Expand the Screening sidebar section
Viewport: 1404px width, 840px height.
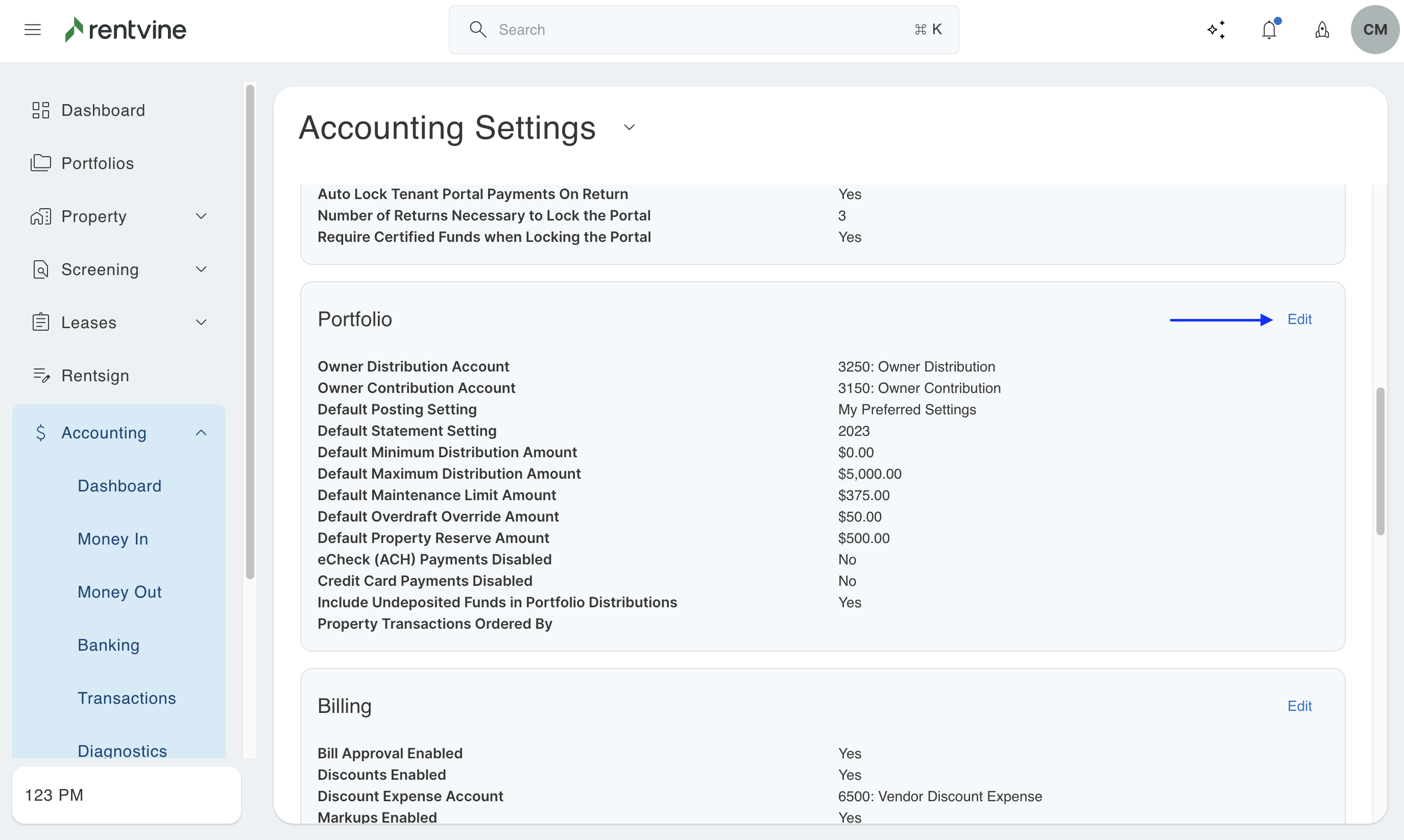[201, 269]
